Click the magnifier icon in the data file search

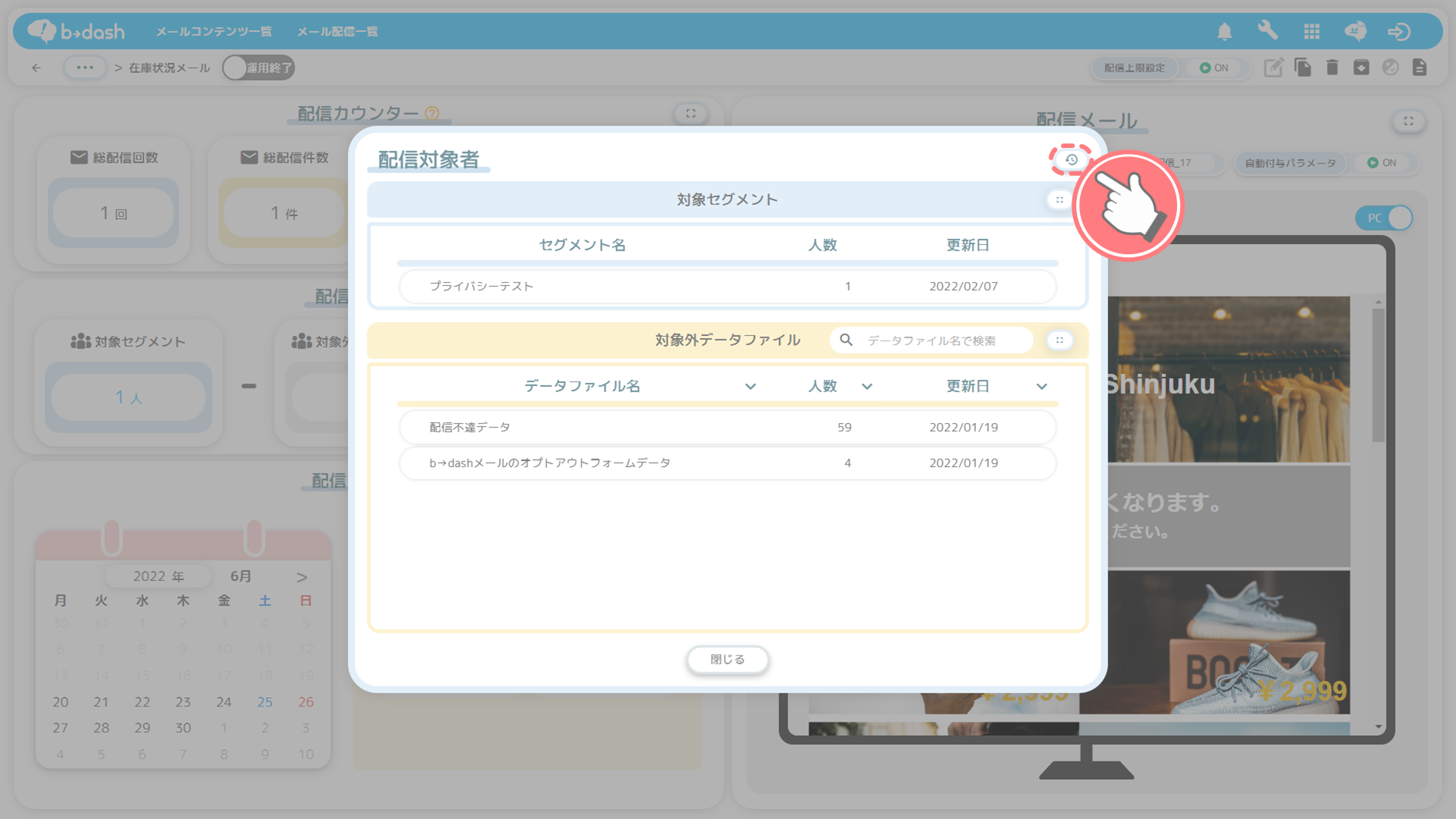coord(846,340)
